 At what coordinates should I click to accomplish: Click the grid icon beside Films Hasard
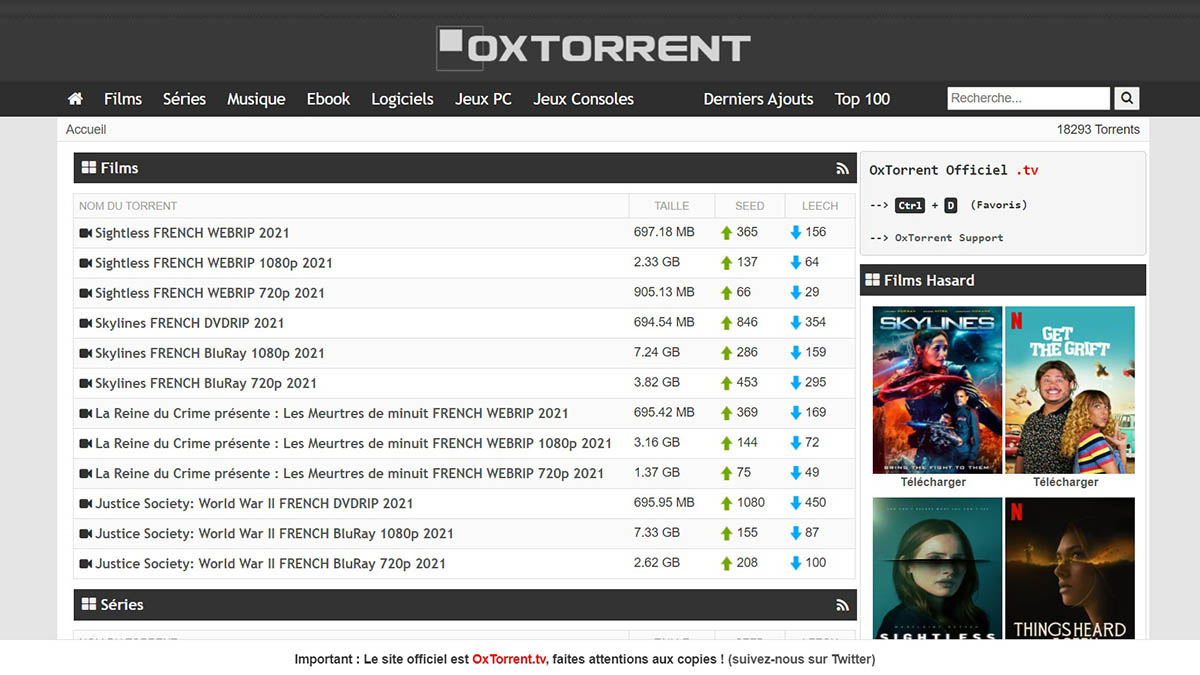tap(873, 280)
